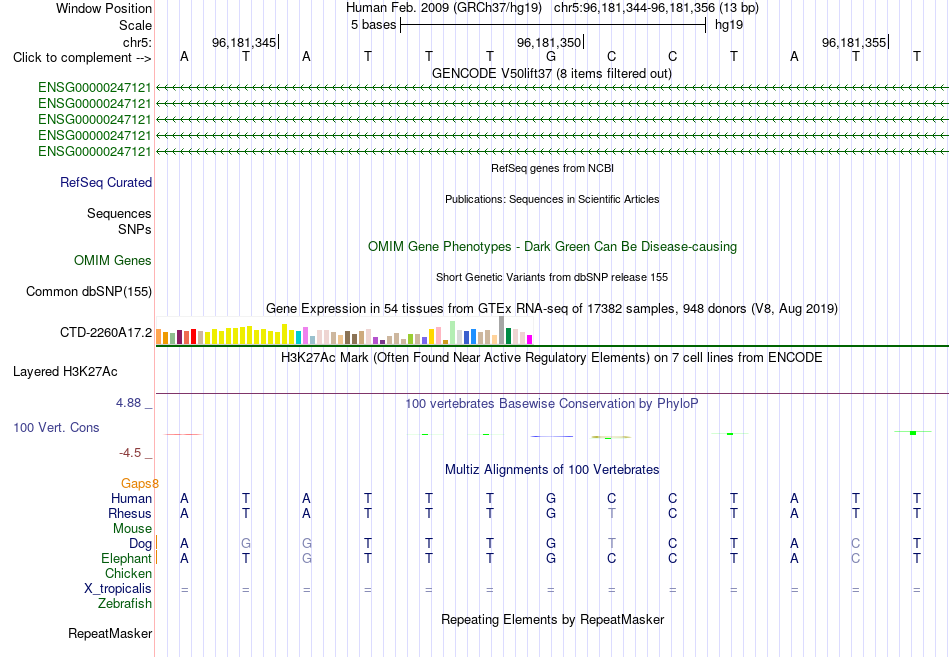
Task: Open the 100 Vert. Cons track label
Action: [x=56, y=427]
